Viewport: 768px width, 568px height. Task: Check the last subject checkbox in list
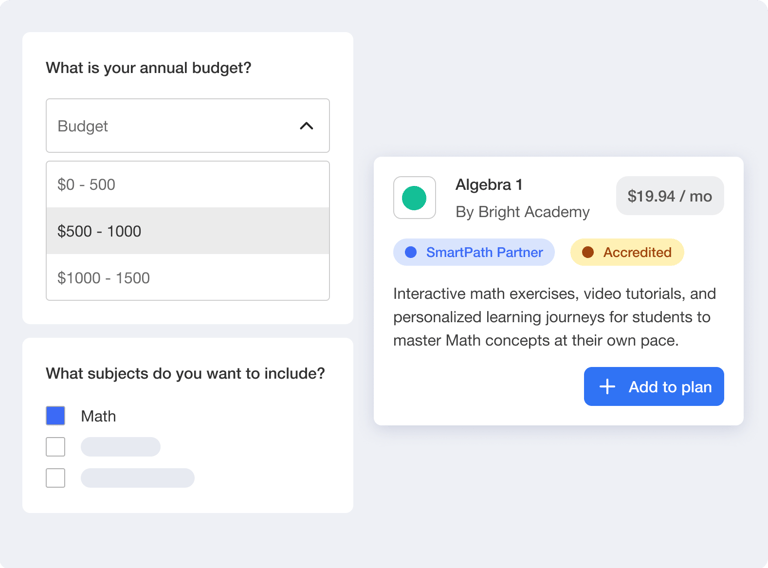coord(55,478)
